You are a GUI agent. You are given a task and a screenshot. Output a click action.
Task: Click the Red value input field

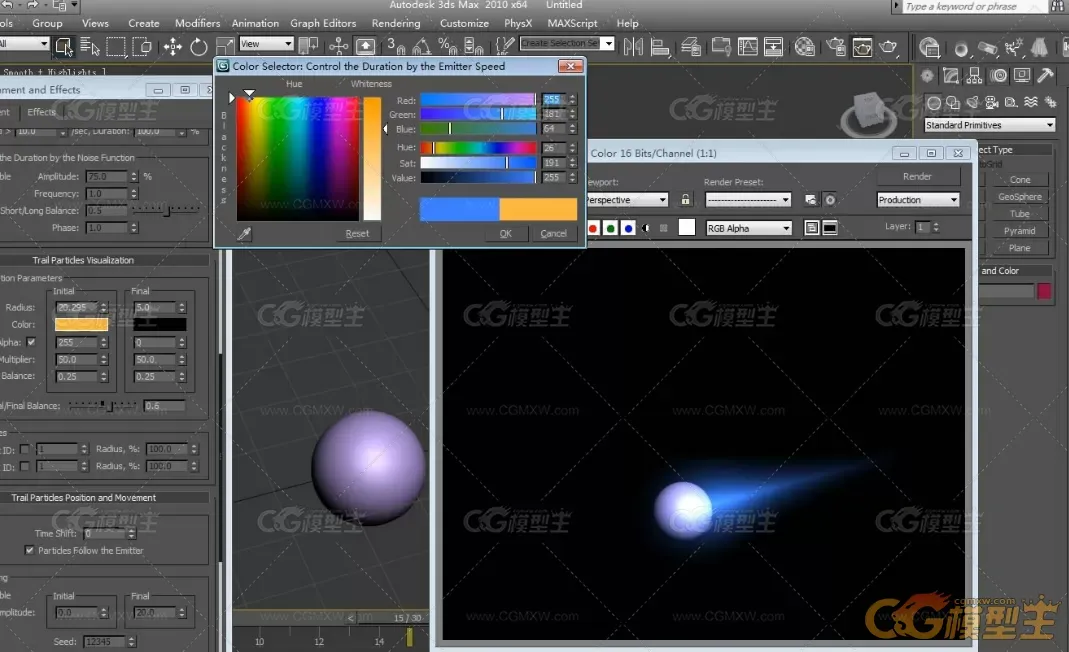pyautogui.click(x=554, y=100)
